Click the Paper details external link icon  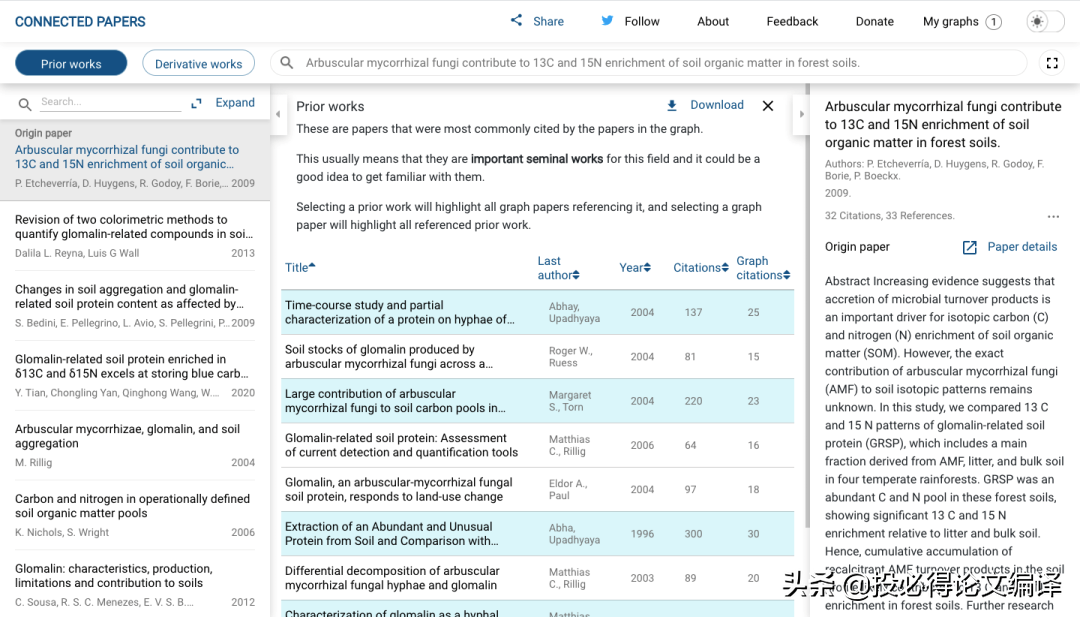click(969, 247)
